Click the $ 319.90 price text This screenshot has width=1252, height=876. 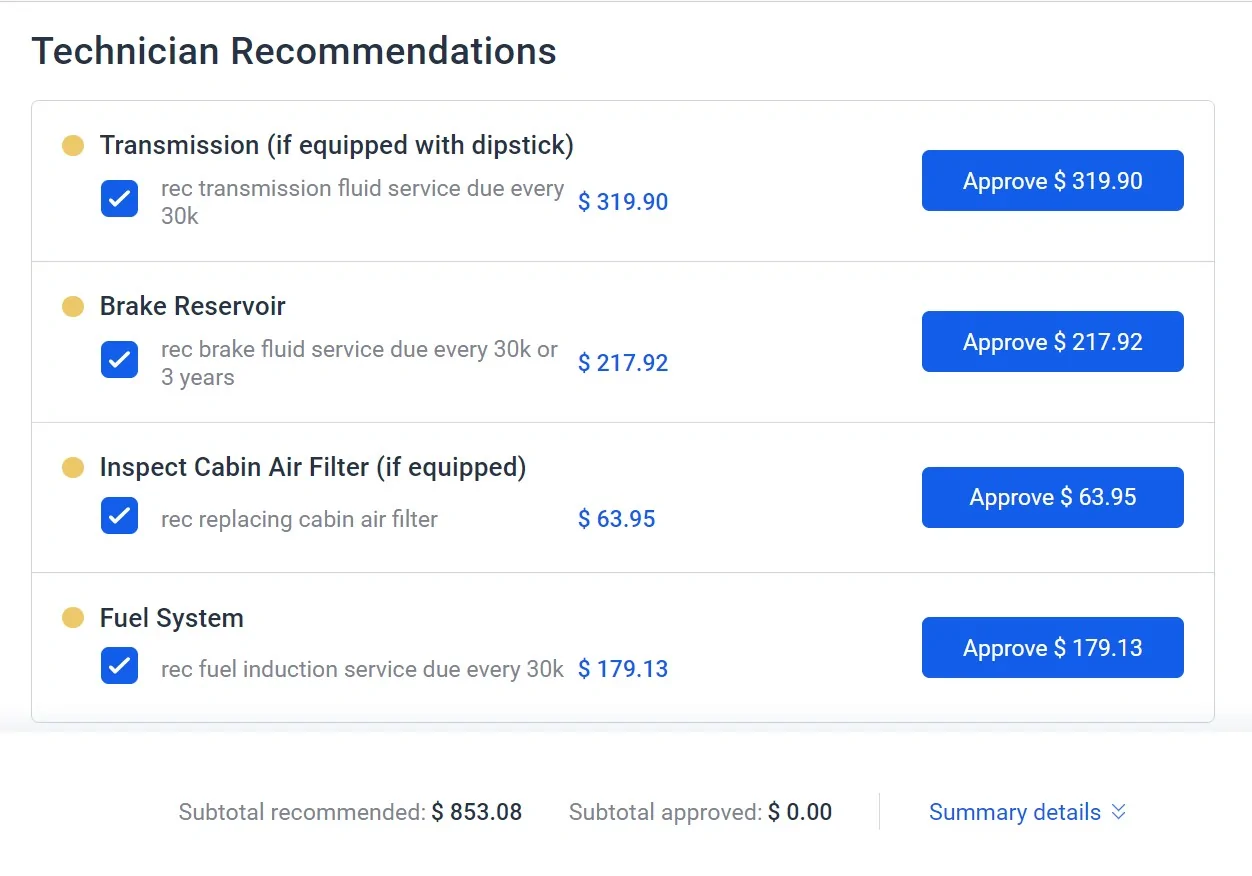(623, 202)
